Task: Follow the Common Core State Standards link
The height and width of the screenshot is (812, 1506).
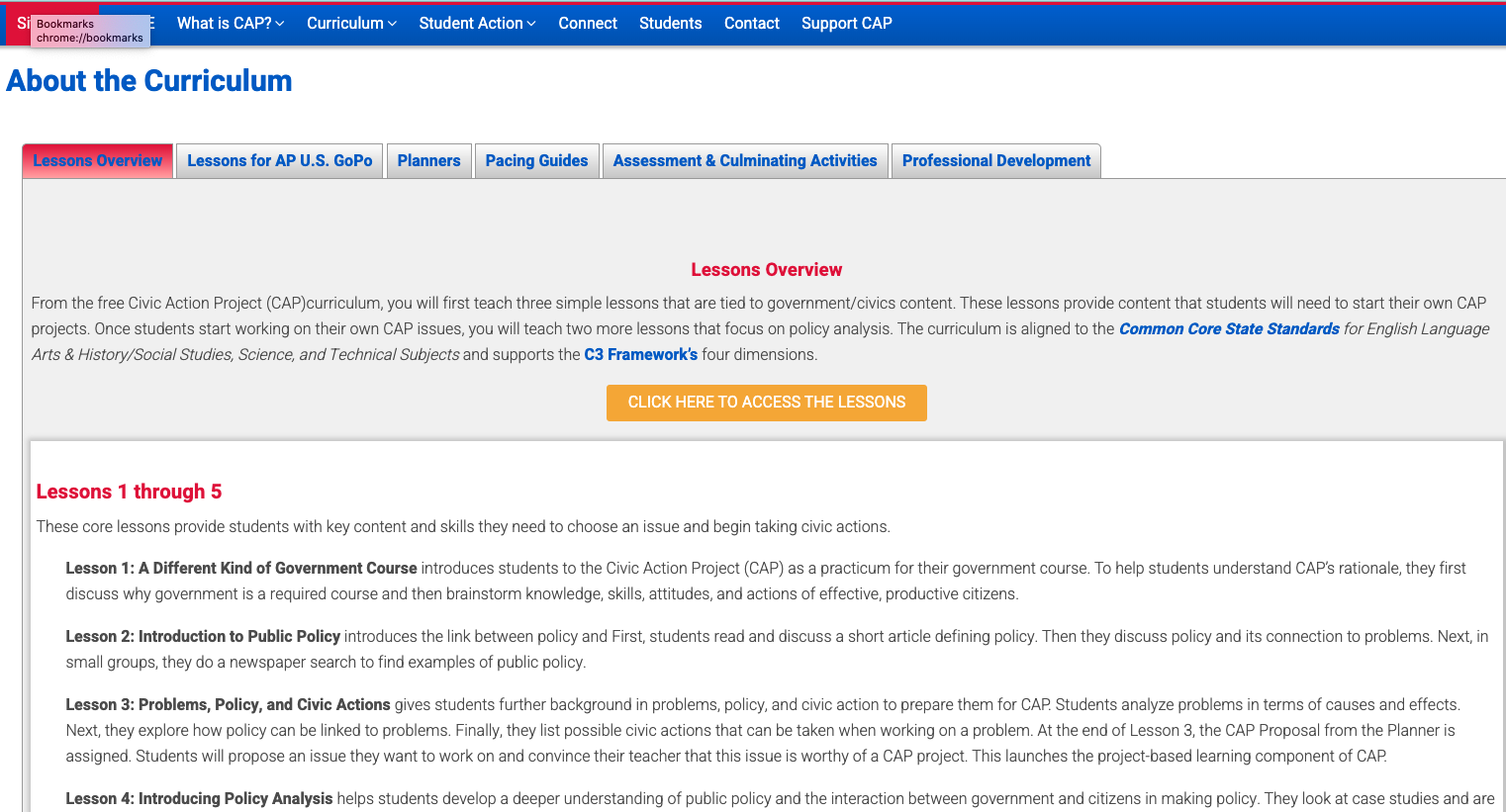Action: (1229, 329)
